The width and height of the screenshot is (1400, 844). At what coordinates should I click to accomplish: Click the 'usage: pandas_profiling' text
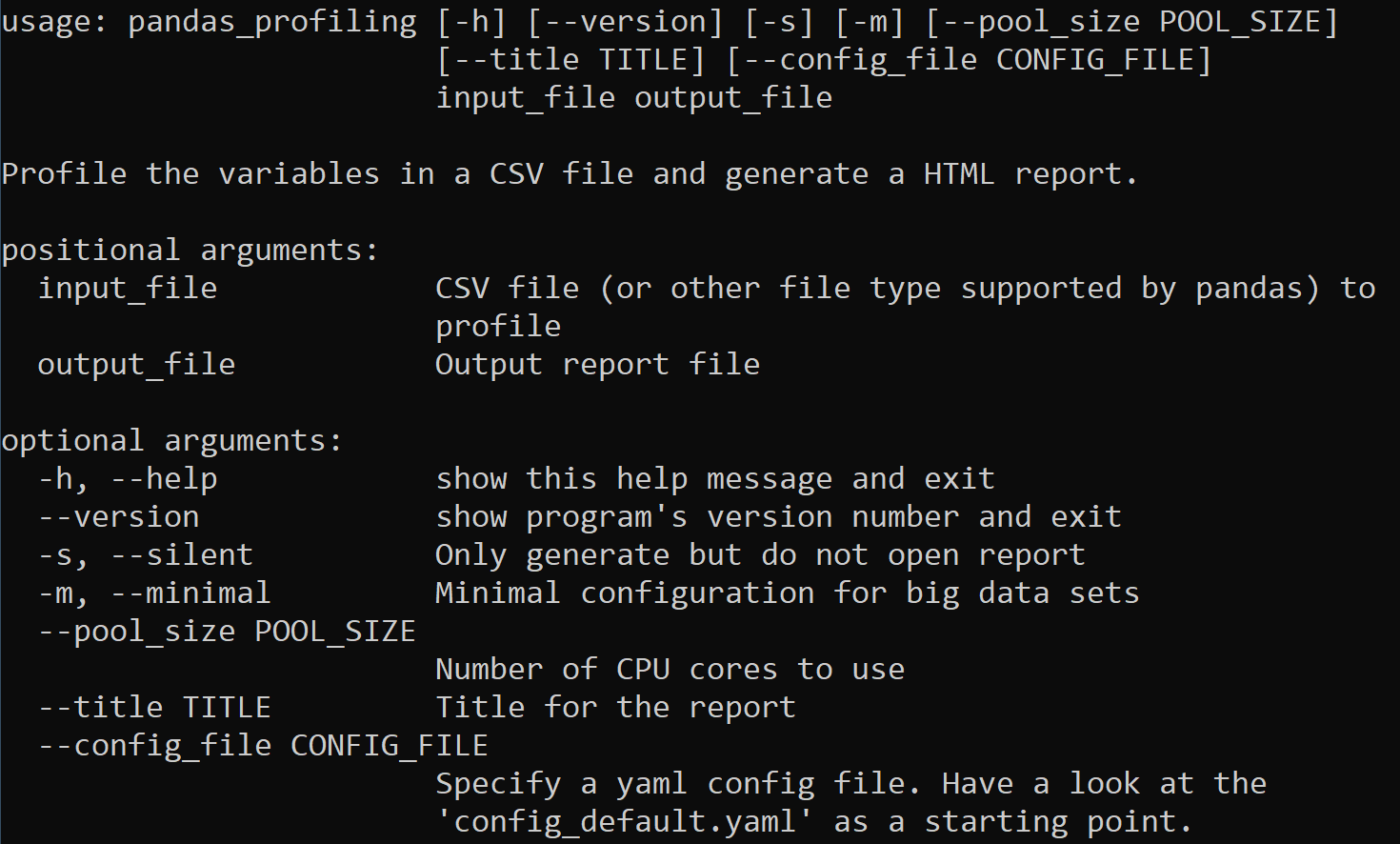pos(209,23)
